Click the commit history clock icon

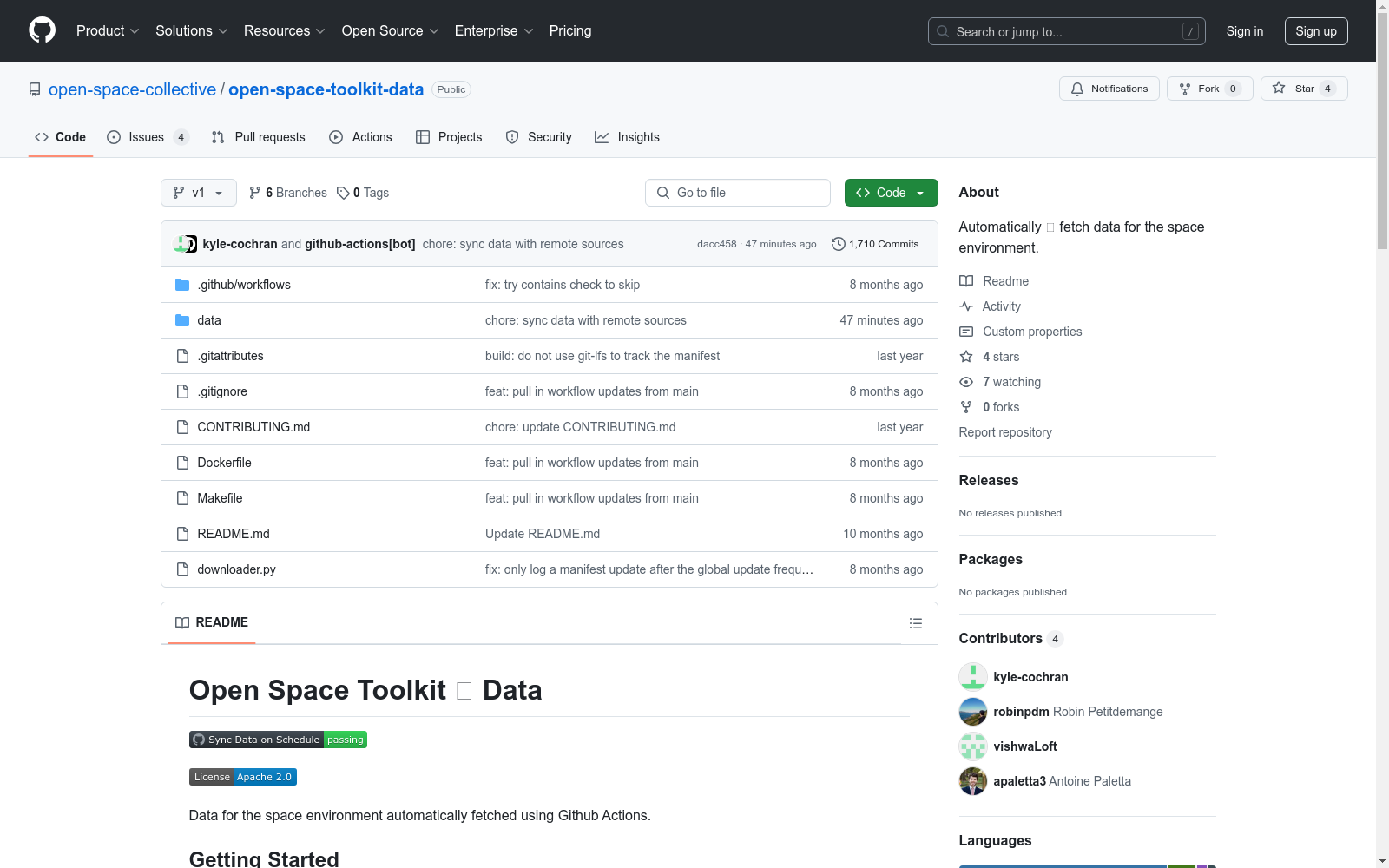click(838, 244)
